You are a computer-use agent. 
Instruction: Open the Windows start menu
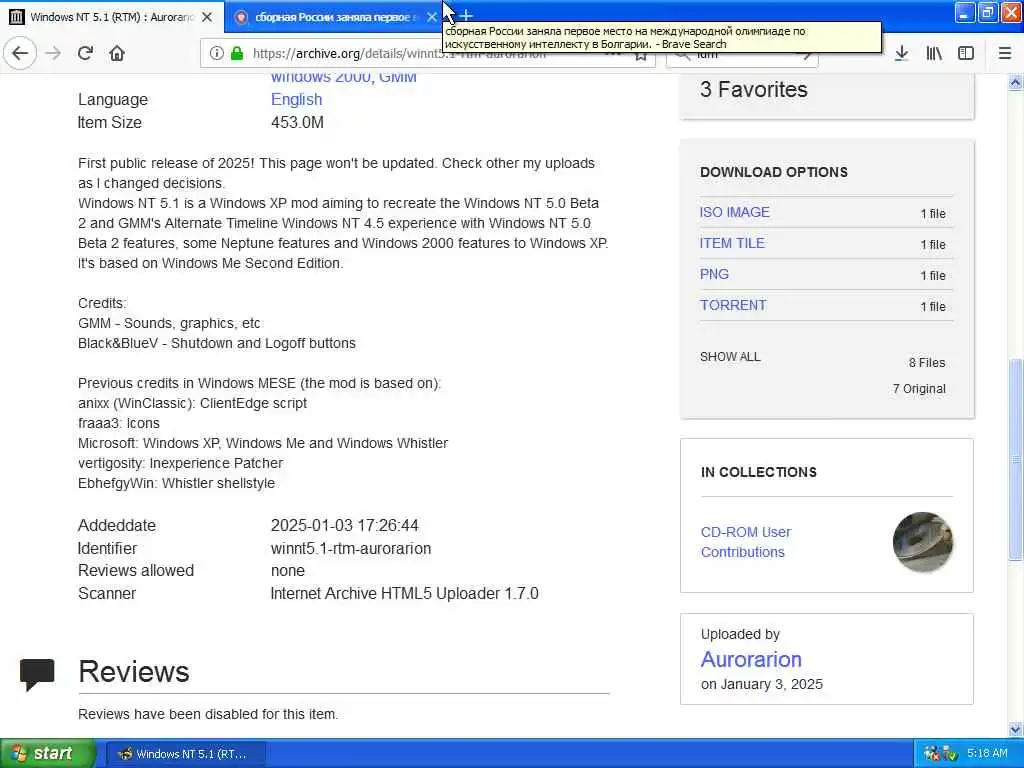click(48, 754)
